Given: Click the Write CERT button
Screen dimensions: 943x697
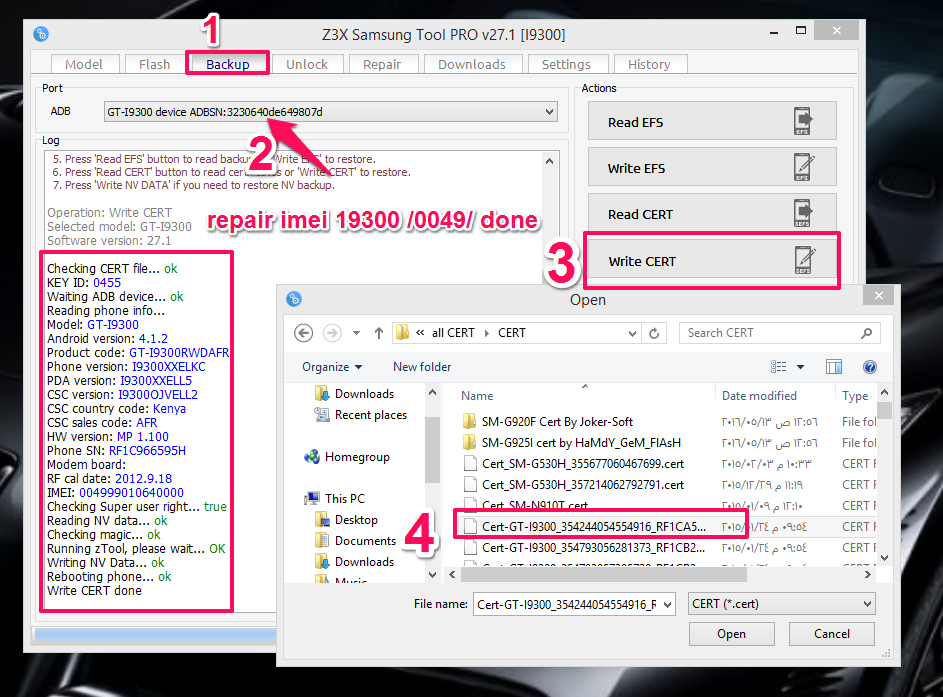Looking at the screenshot, I should point(712,261).
